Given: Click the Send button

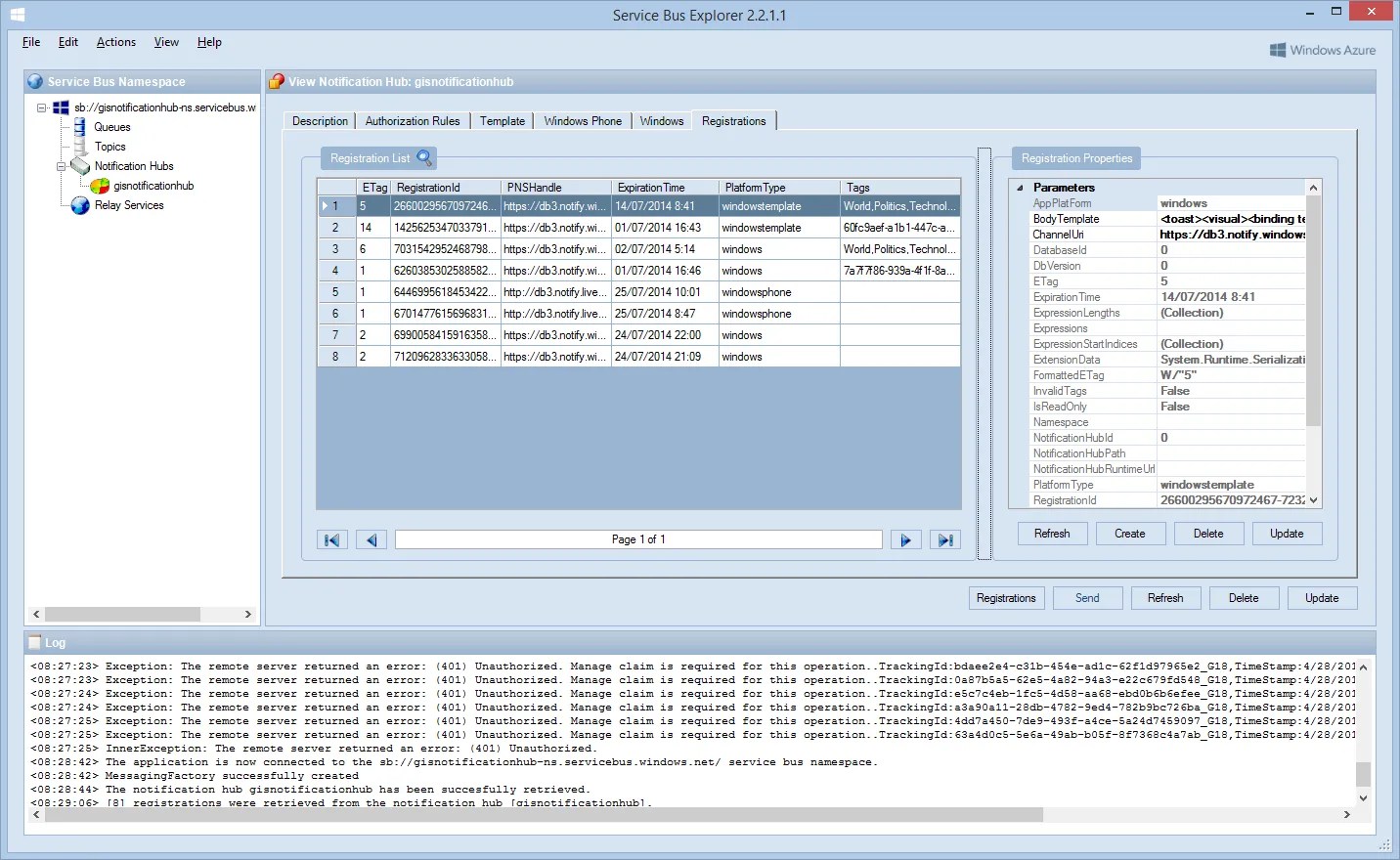Looking at the screenshot, I should [x=1087, y=598].
